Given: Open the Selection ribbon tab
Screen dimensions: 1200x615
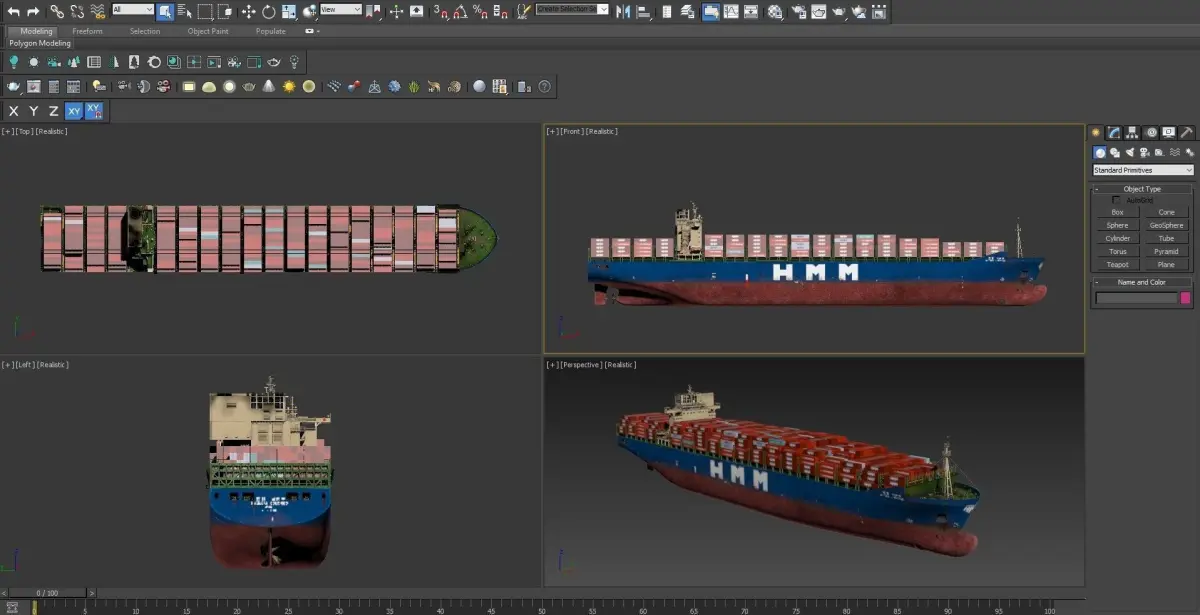Looking at the screenshot, I should pos(145,31).
